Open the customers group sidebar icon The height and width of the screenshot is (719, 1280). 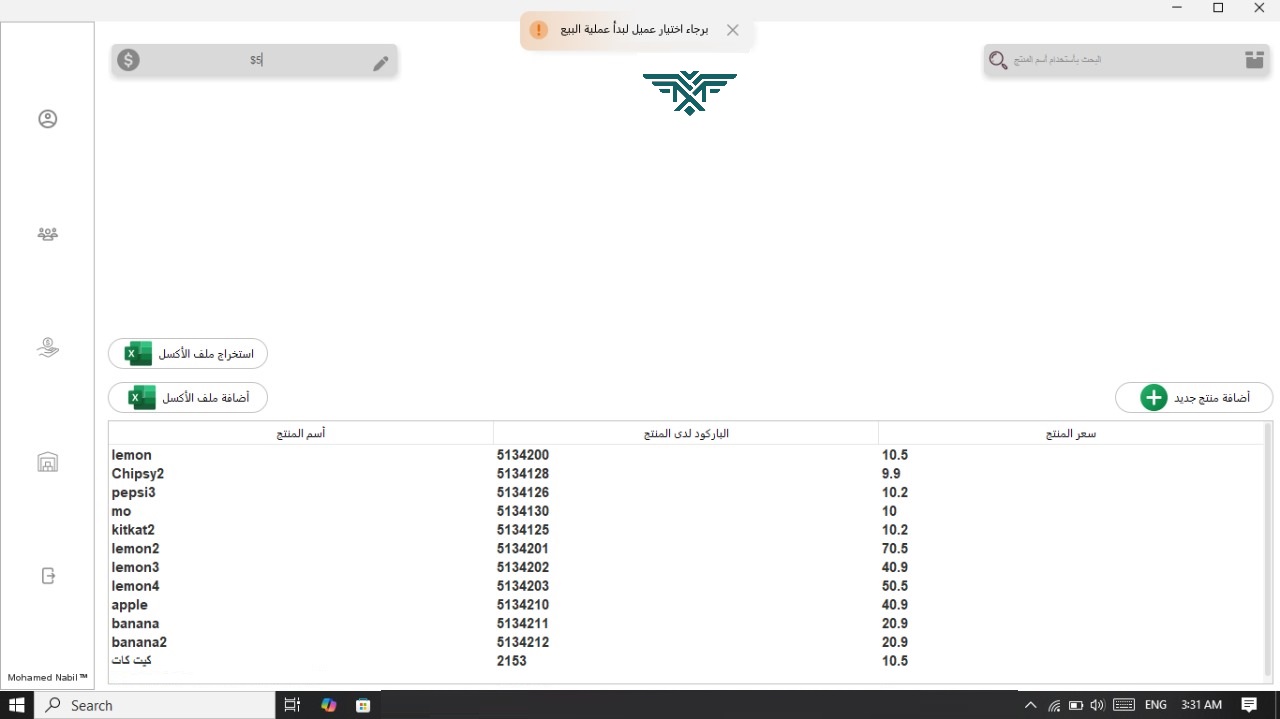(x=47, y=234)
